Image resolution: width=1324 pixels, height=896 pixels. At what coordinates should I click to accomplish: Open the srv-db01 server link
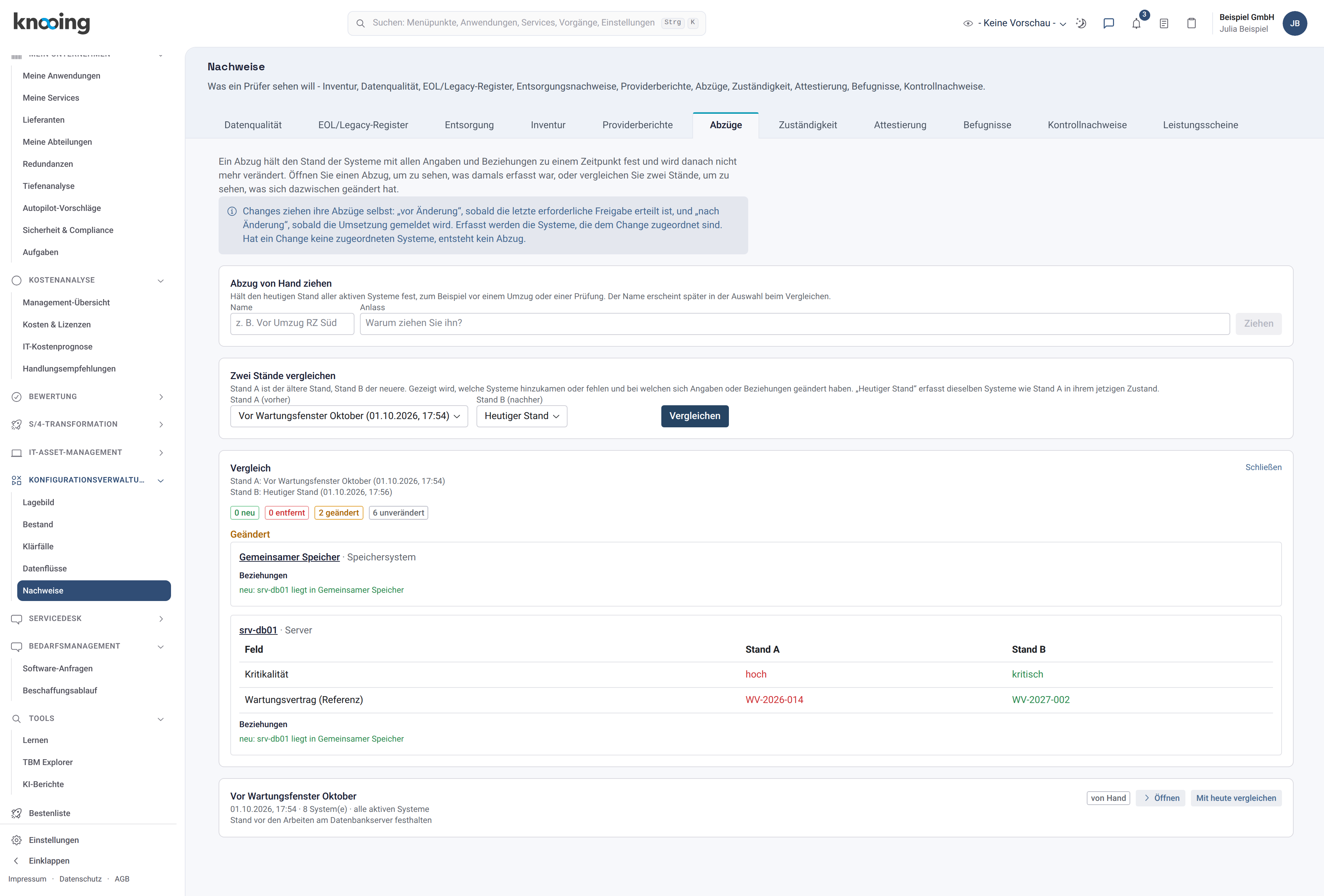[258, 630]
